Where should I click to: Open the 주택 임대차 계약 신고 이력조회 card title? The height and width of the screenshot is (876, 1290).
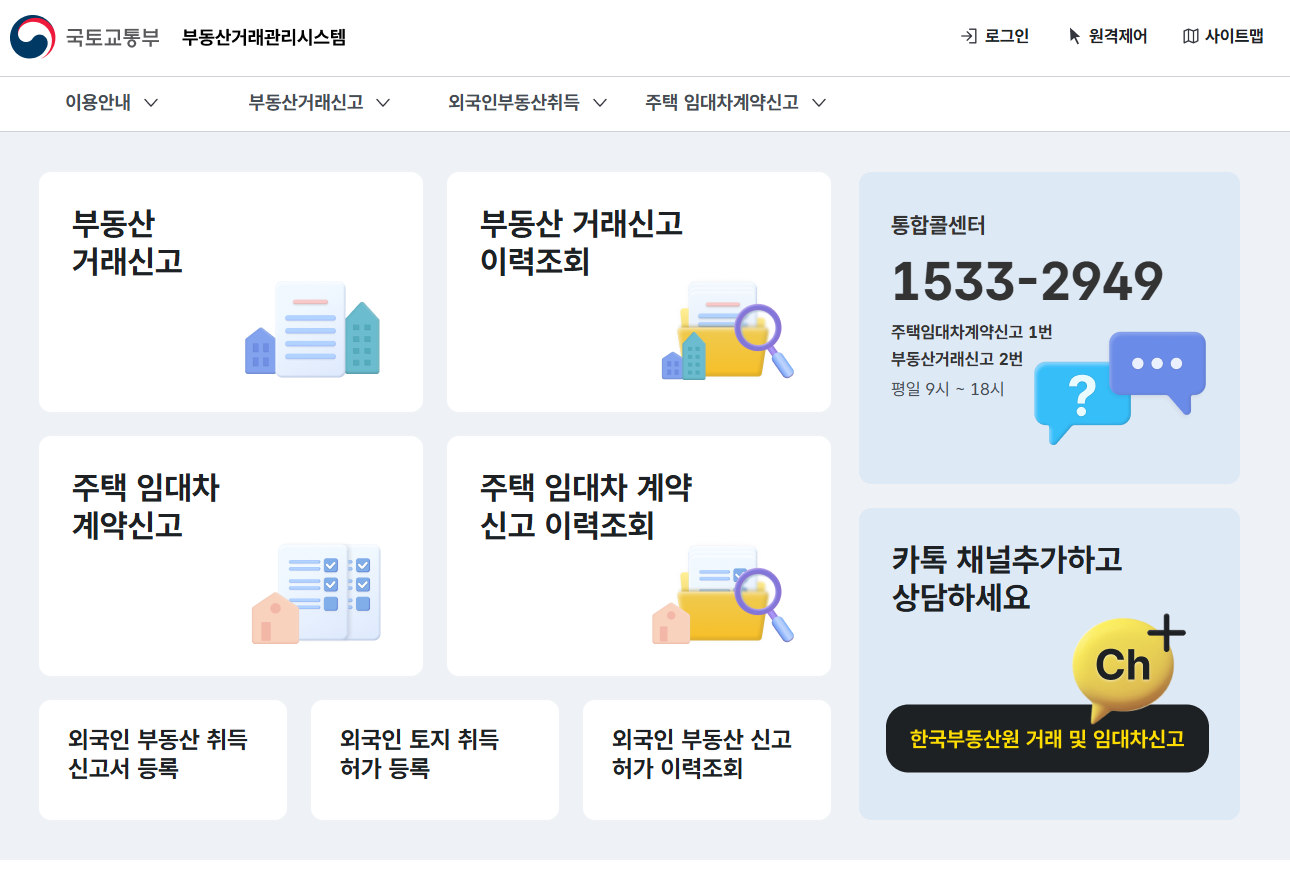click(x=586, y=506)
